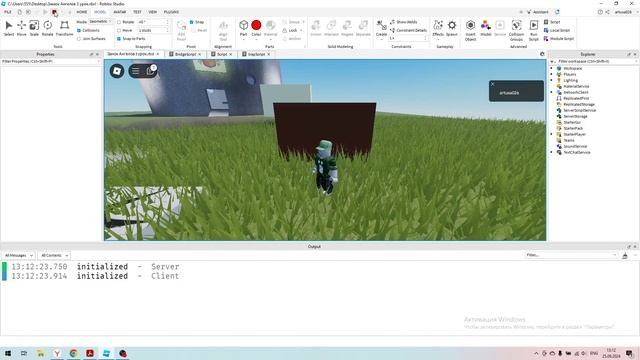Activate the Transform tool

point(64,28)
